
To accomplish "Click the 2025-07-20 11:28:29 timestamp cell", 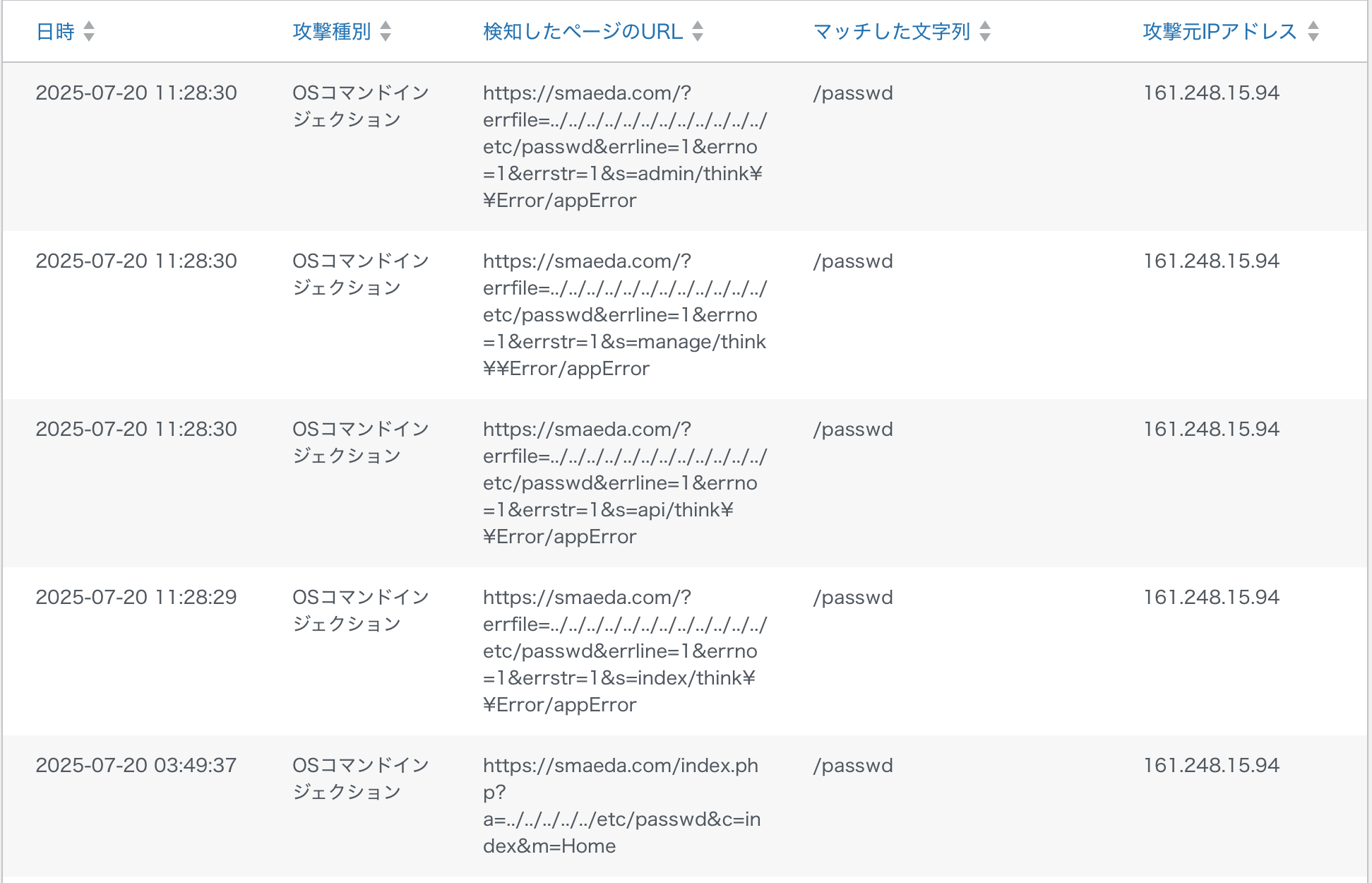I will (136, 598).
